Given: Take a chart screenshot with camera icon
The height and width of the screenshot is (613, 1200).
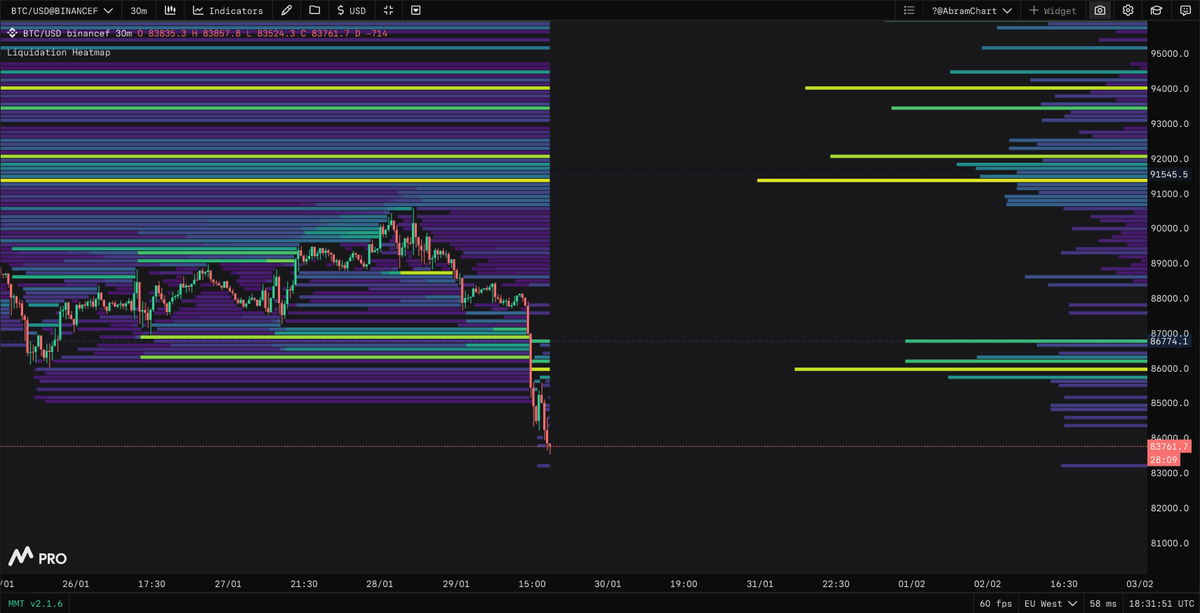Looking at the screenshot, I should pyautogui.click(x=1100, y=10).
